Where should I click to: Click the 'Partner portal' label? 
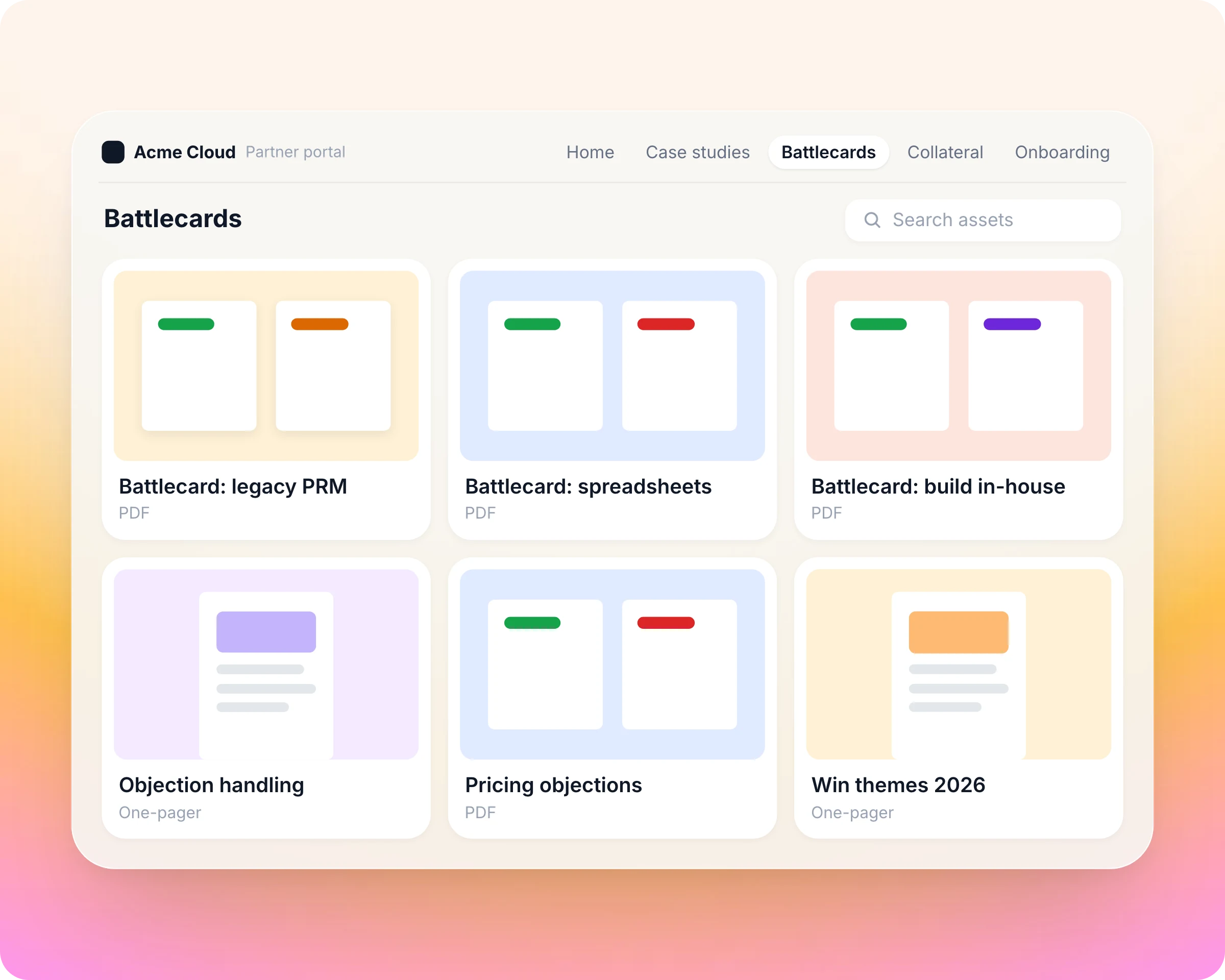(x=296, y=152)
